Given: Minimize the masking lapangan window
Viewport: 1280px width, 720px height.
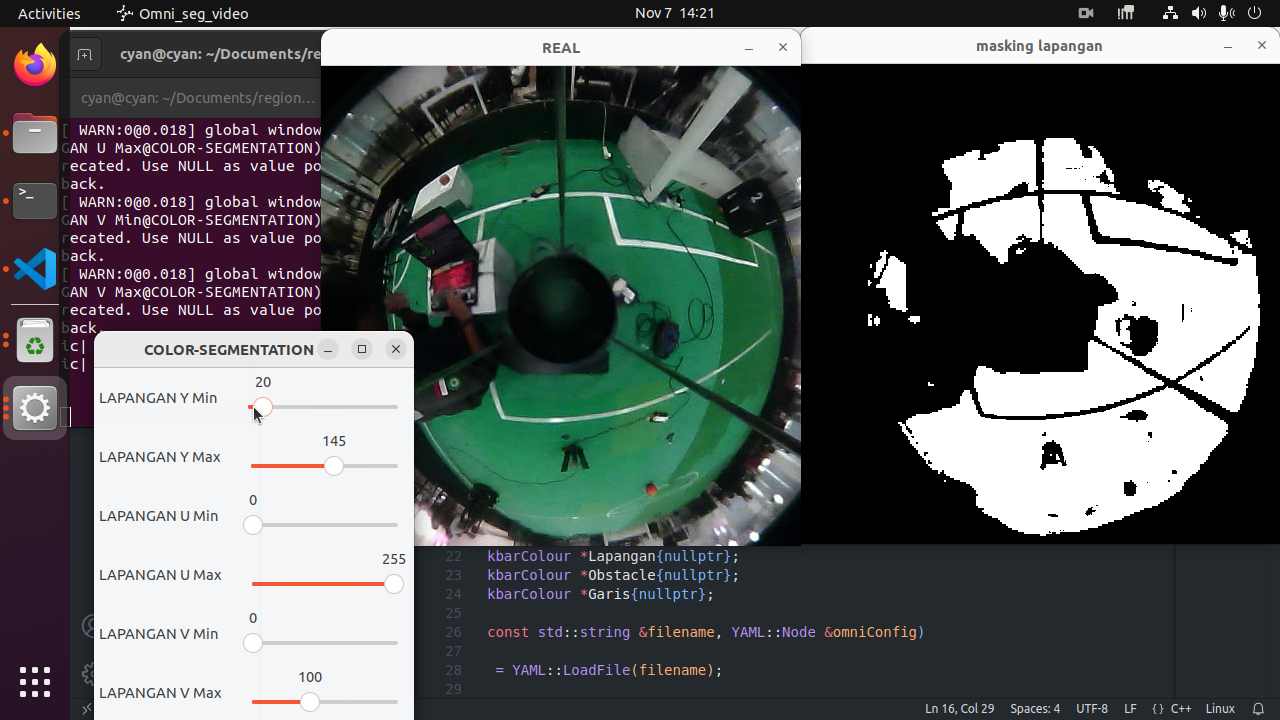Looking at the screenshot, I should [x=1228, y=46].
